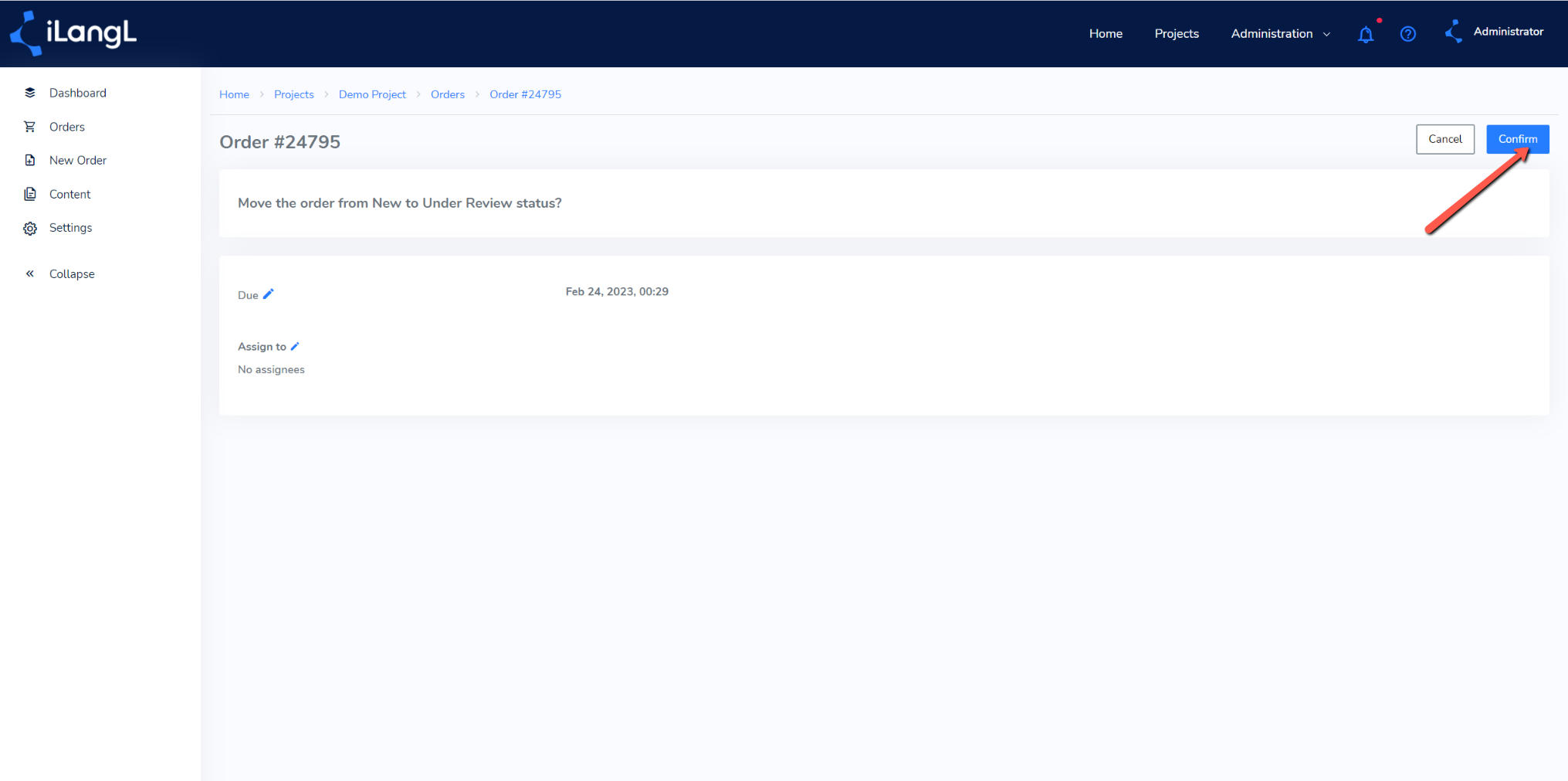The height and width of the screenshot is (781, 1568).
Task: Click the Order #24795 page heading
Action: click(x=279, y=142)
